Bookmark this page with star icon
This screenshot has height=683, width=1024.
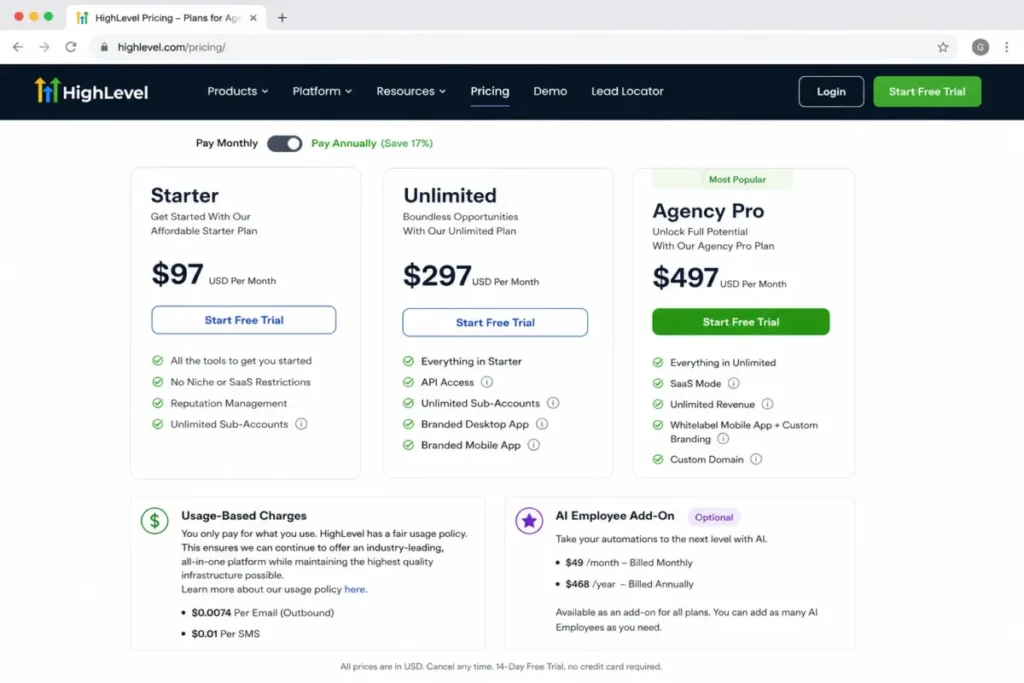[942, 47]
